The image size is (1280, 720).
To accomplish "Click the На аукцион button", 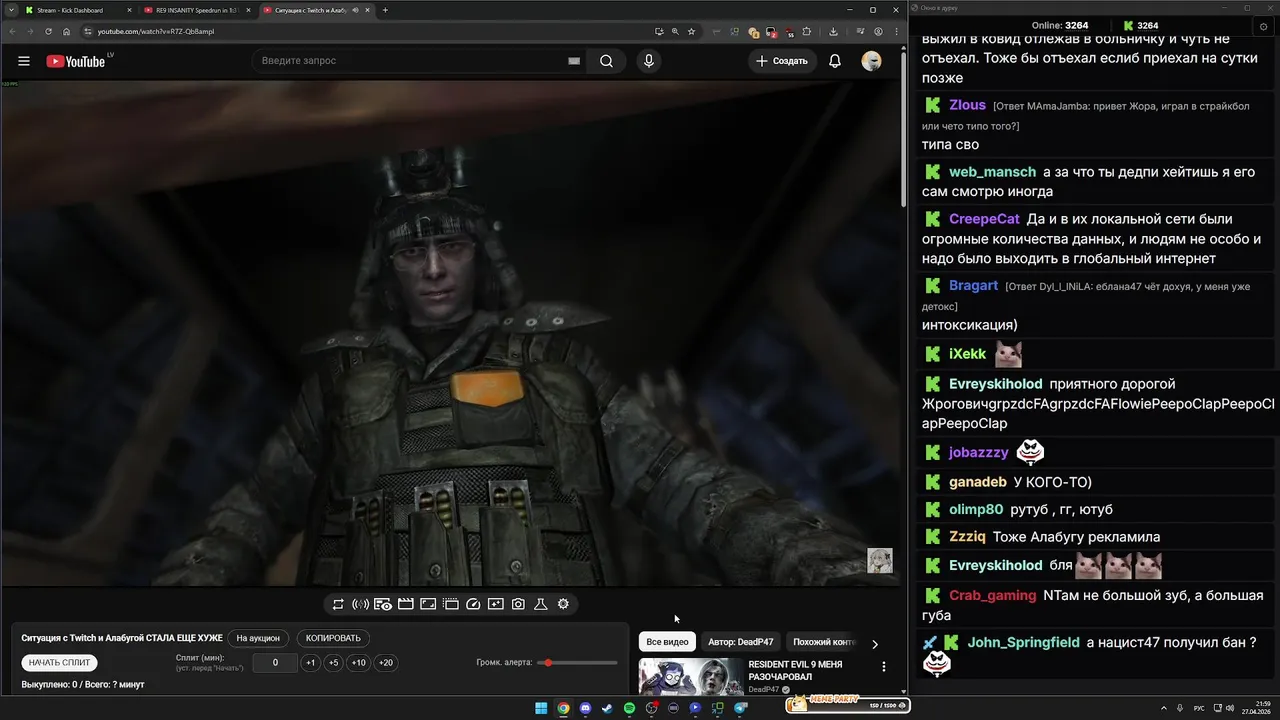I will pyautogui.click(x=258, y=638).
